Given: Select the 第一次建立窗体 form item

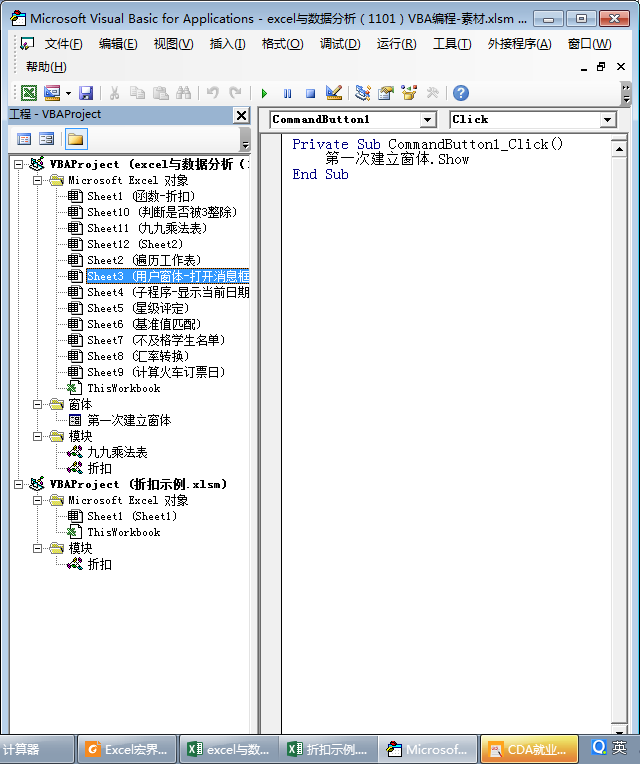Looking at the screenshot, I should click(x=129, y=420).
